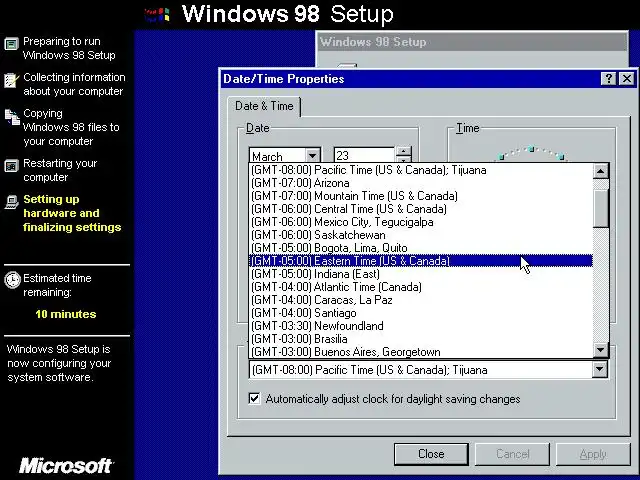This screenshot has width=640, height=480.
Task: Increase the year with spinner up arrow
Action: pyautogui.click(x=404, y=151)
